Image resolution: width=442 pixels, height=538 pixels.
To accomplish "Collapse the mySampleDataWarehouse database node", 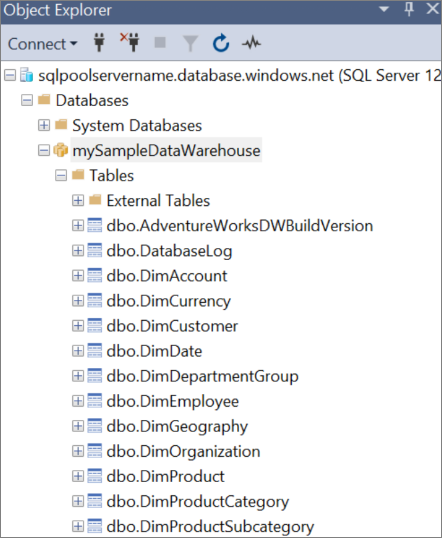I will click(44, 150).
